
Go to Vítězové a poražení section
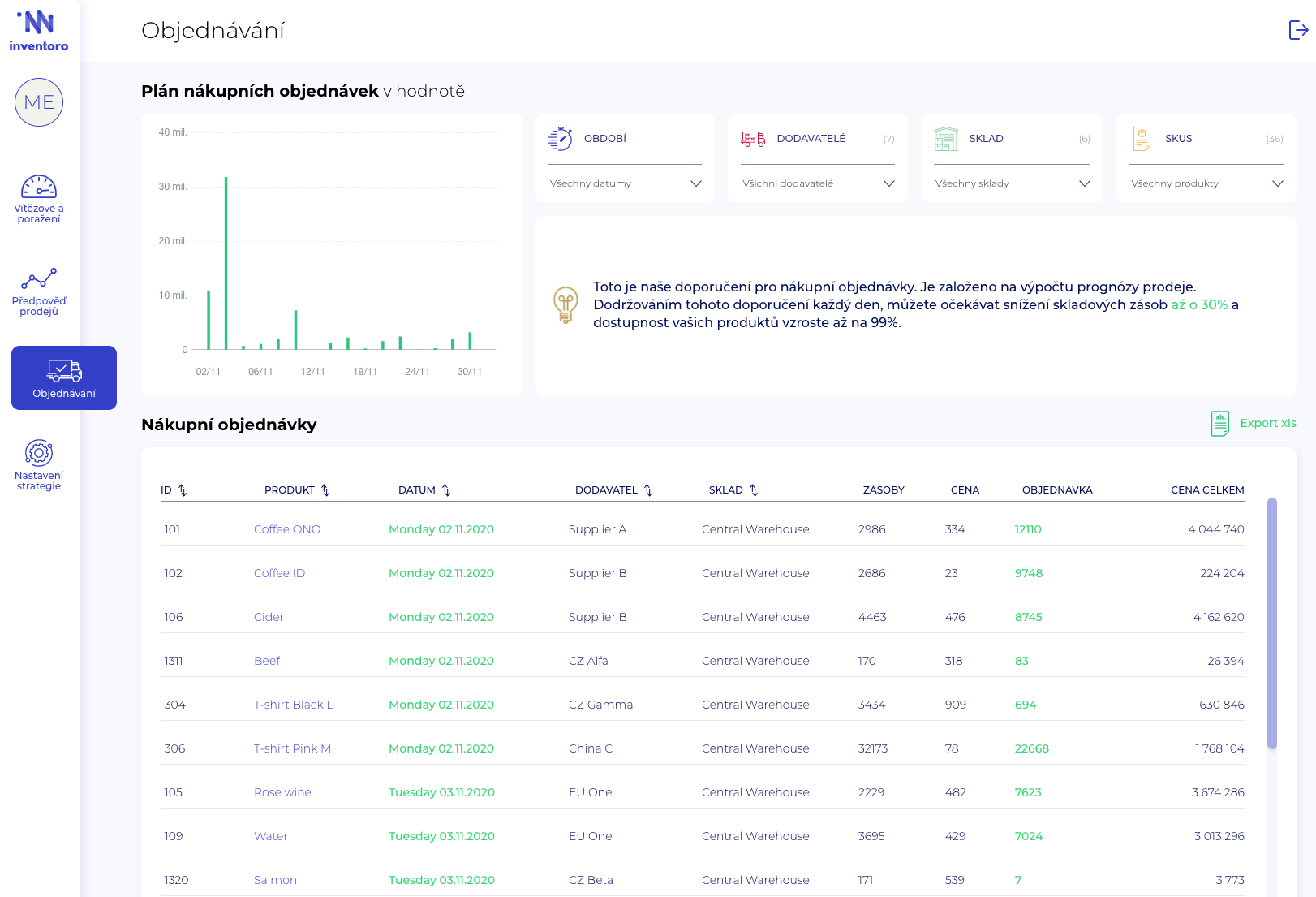pyautogui.click(x=39, y=199)
